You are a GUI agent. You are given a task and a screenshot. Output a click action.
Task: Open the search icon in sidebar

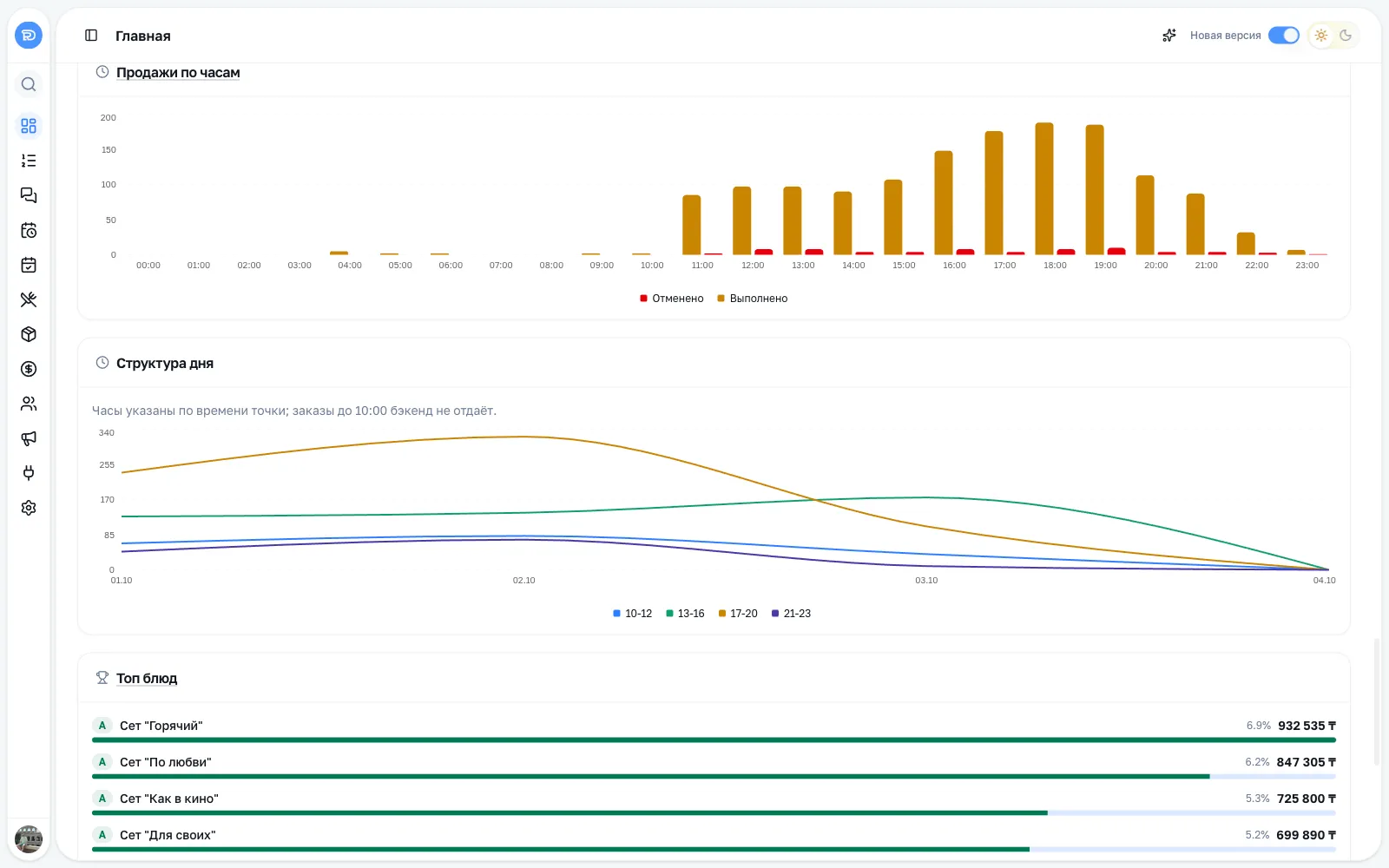29,84
